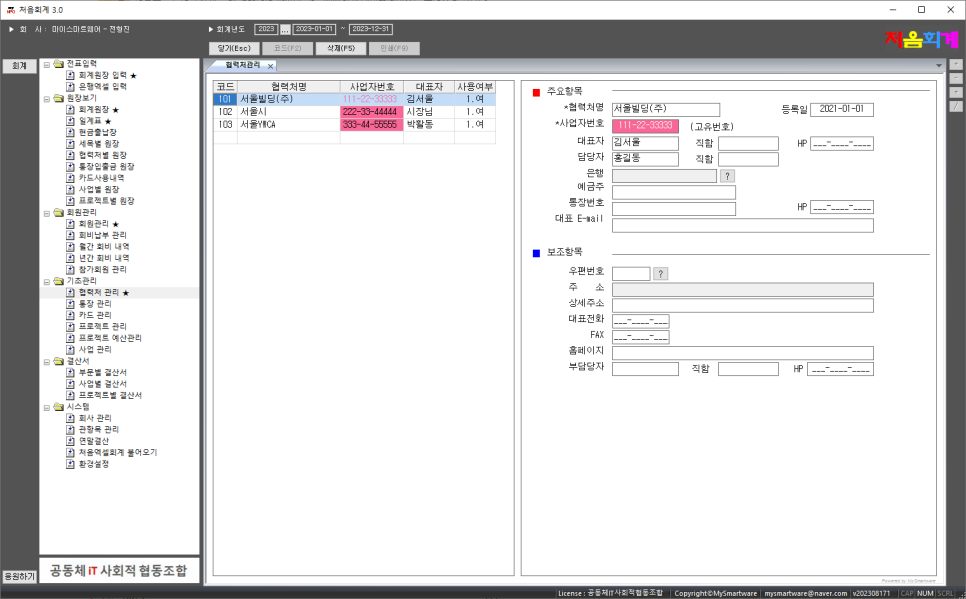Screen dimensions: 966x599
Task: Collapse the 회원관리 tree node
Action: 46,213
